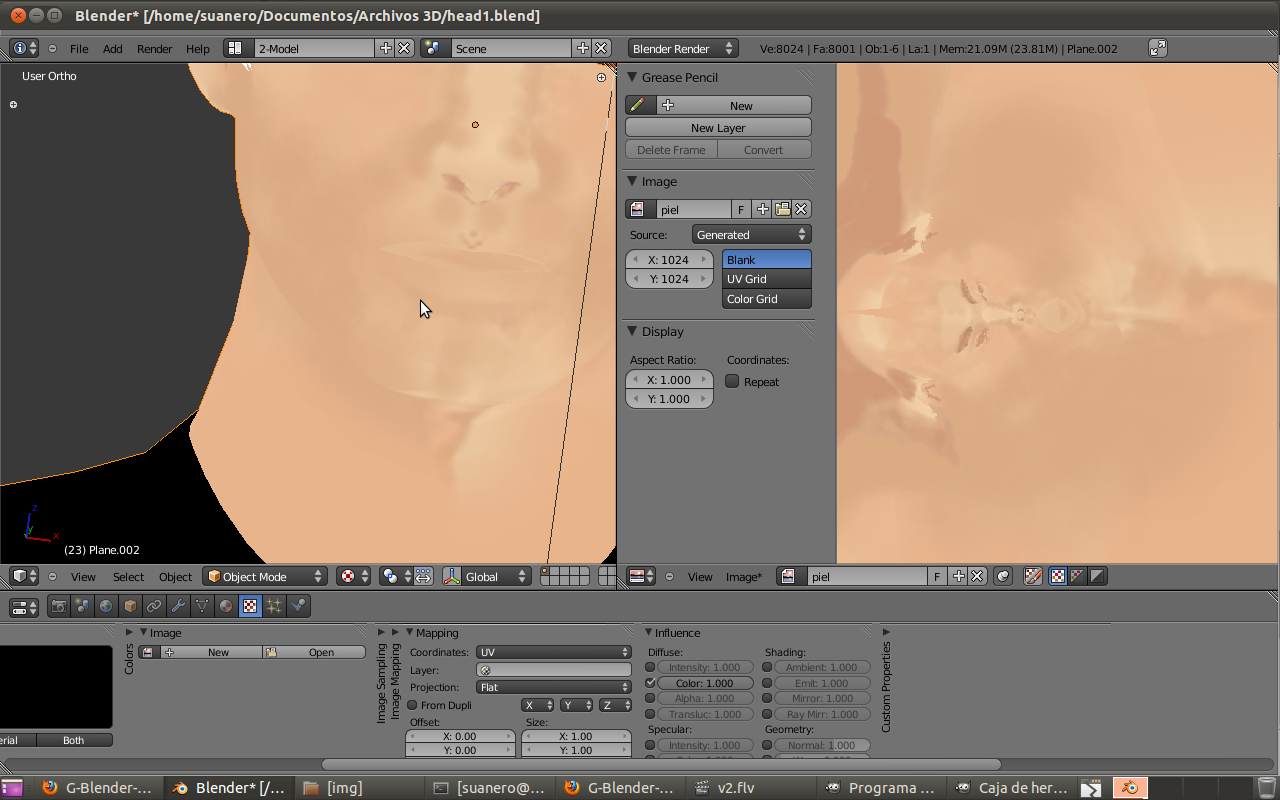
Task: Open the particles properties icon
Action: (x=274, y=606)
